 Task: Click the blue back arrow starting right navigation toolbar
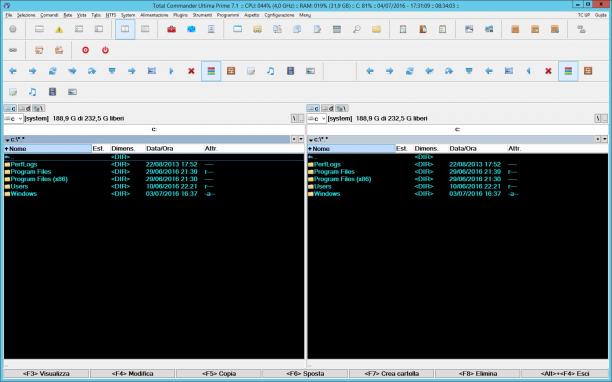pyautogui.click(x=370, y=71)
